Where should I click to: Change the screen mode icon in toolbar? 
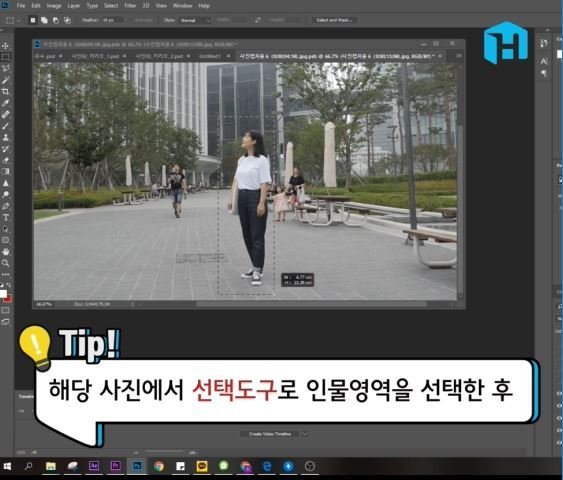(5, 322)
